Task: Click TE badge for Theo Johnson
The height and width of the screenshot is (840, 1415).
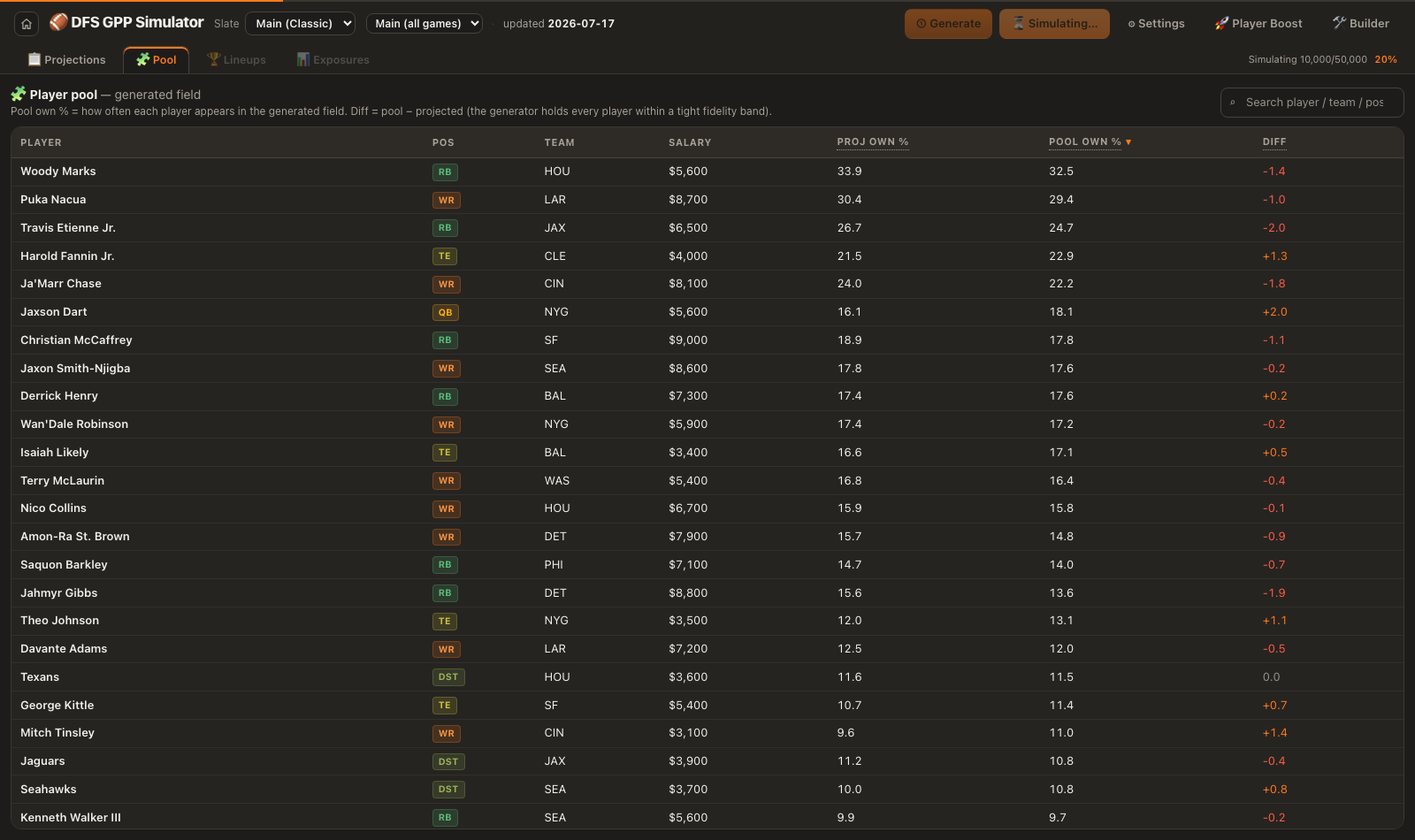Action: coord(445,622)
